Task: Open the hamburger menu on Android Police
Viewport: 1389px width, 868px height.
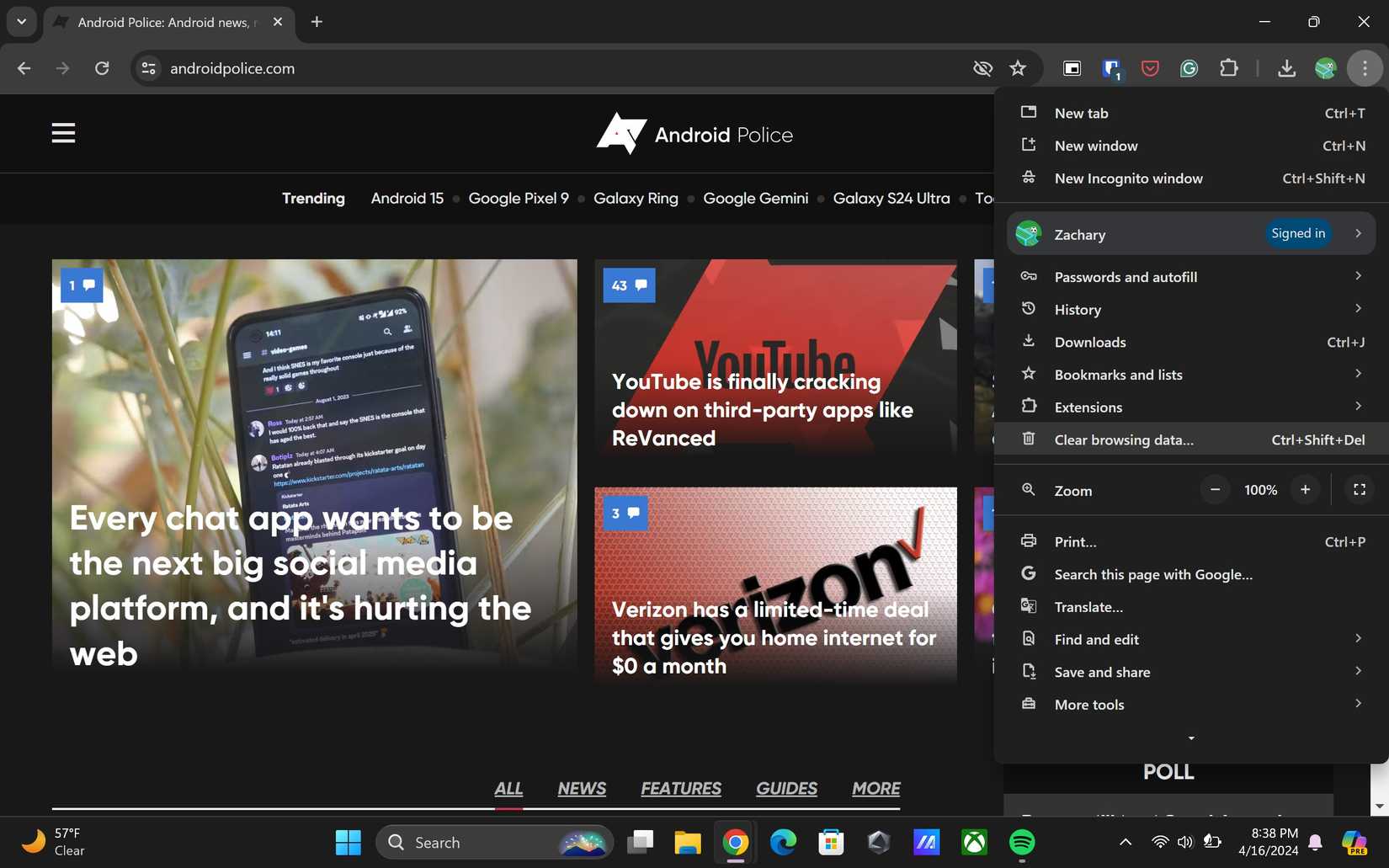Action: (x=63, y=133)
